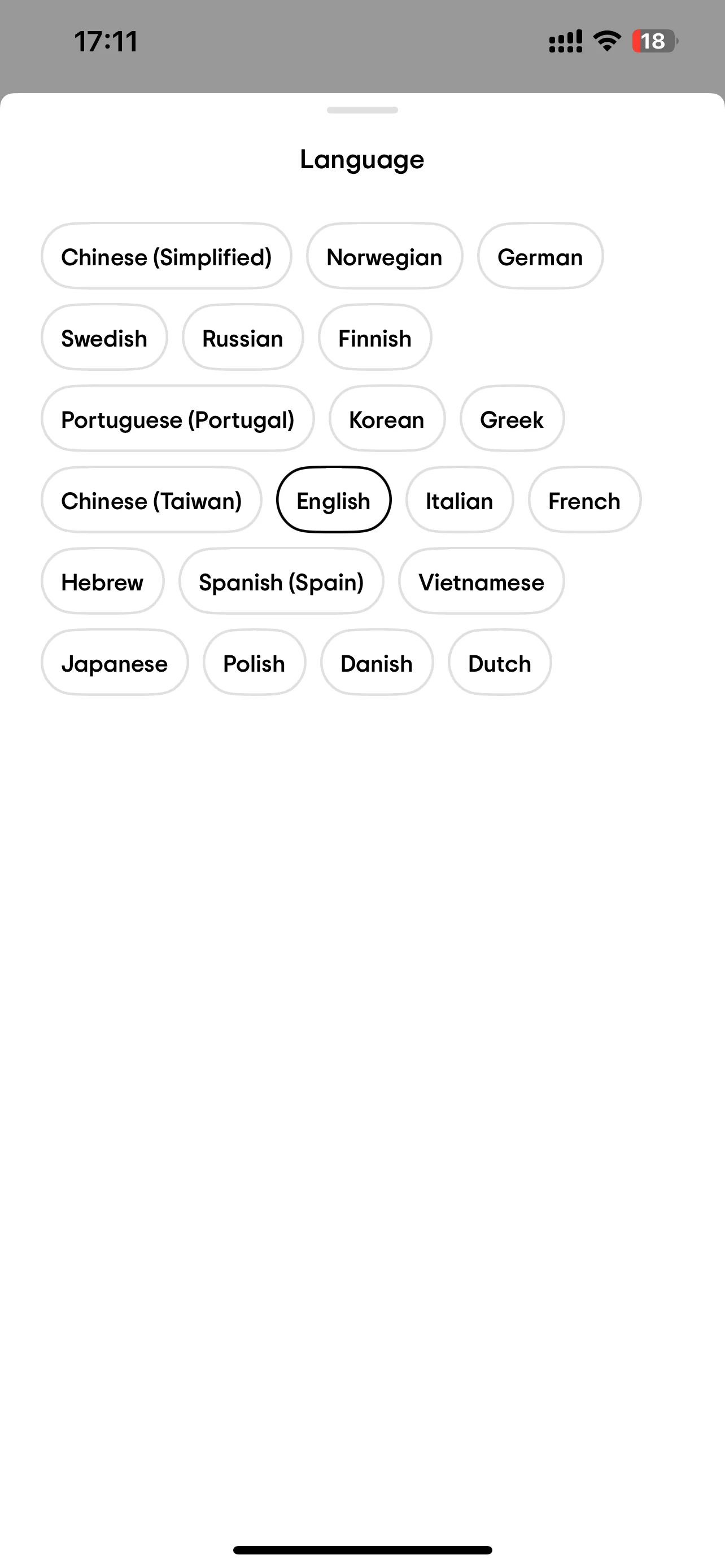Switch language to Korean

click(387, 419)
